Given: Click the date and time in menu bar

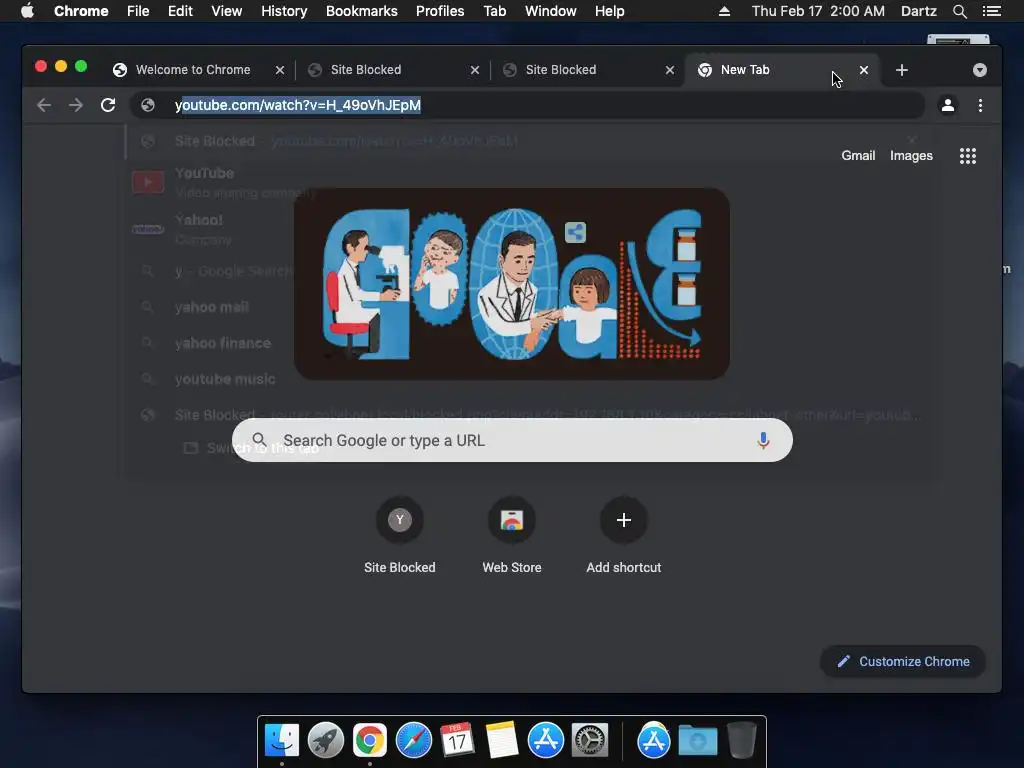Looking at the screenshot, I should (818, 11).
